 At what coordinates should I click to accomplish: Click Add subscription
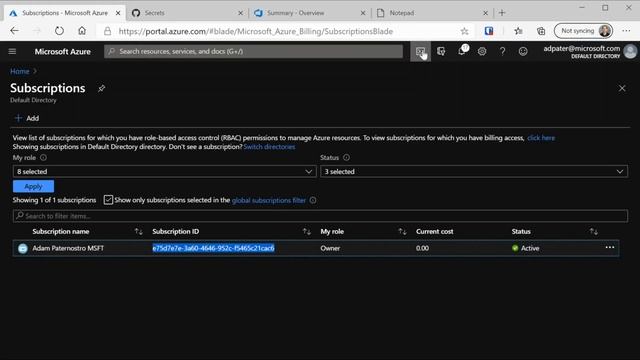[x=27, y=118]
